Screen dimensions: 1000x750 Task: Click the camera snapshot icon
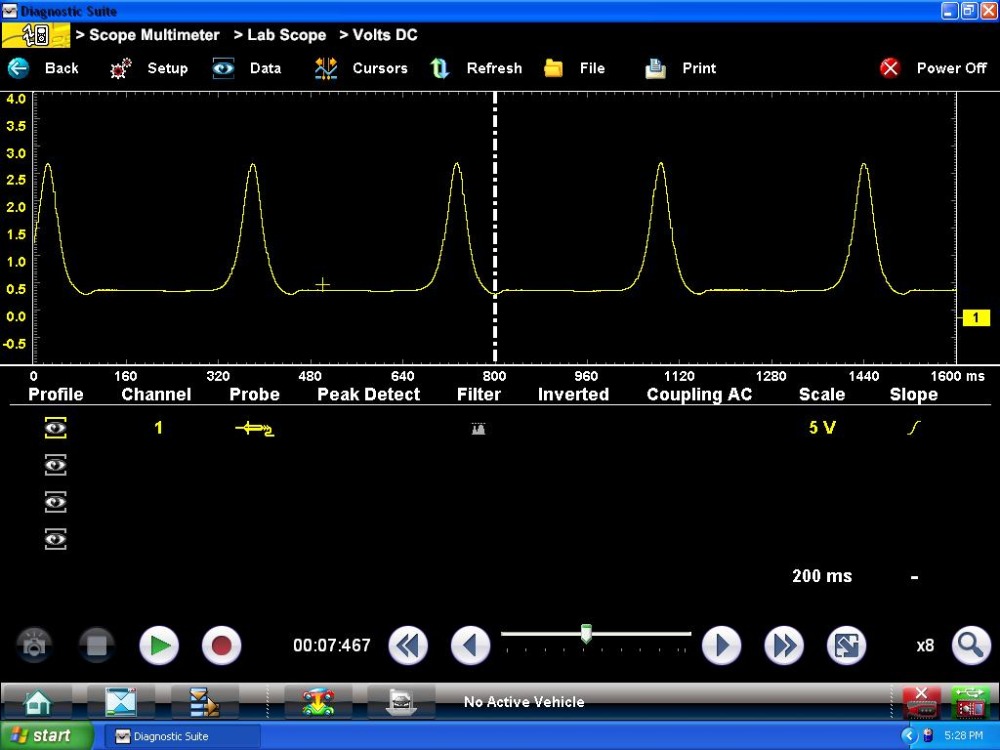(x=34, y=646)
